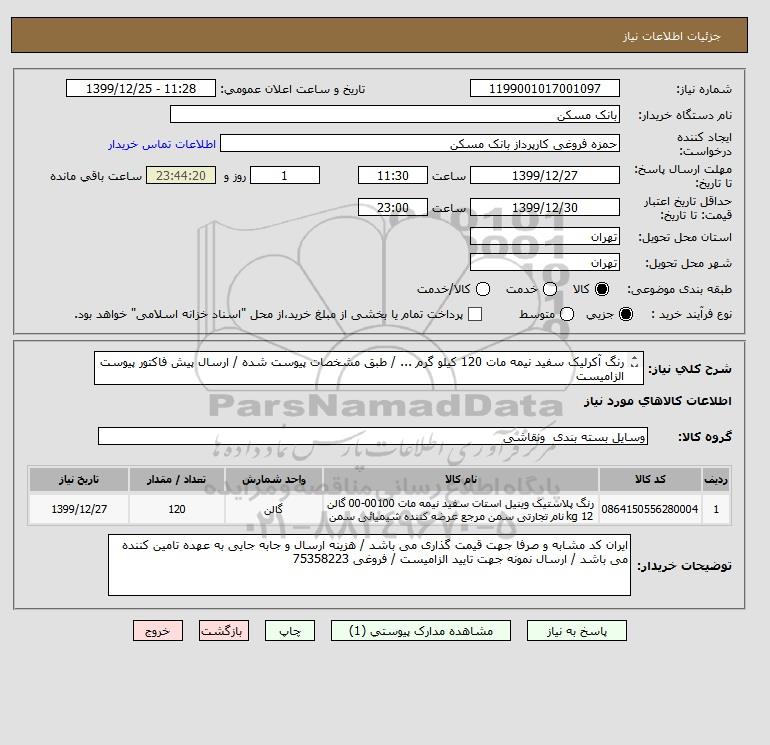Viewport: 770px width, 745px height.
Task: Click the چاپ print button
Action: click(x=290, y=631)
